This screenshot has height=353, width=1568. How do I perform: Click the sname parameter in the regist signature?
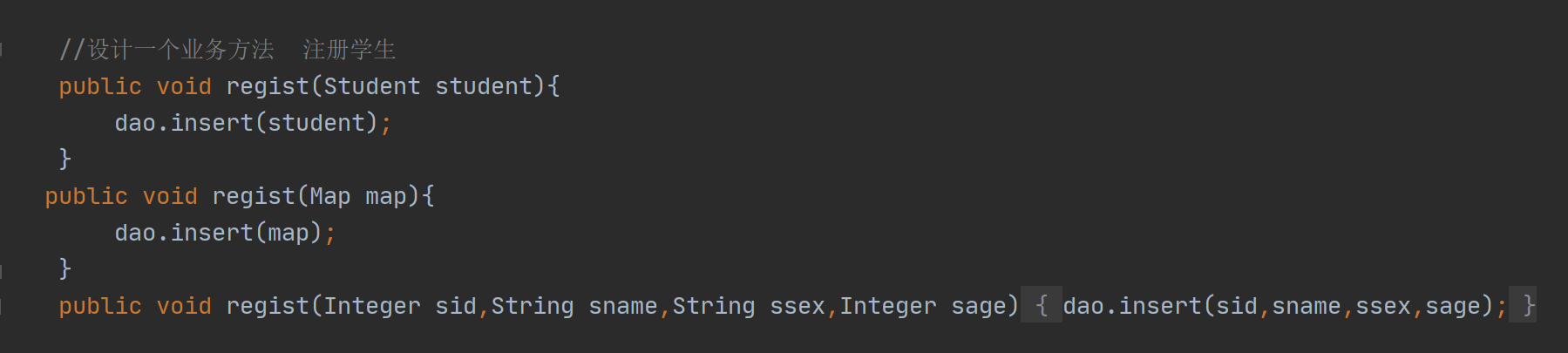tap(623, 306)
